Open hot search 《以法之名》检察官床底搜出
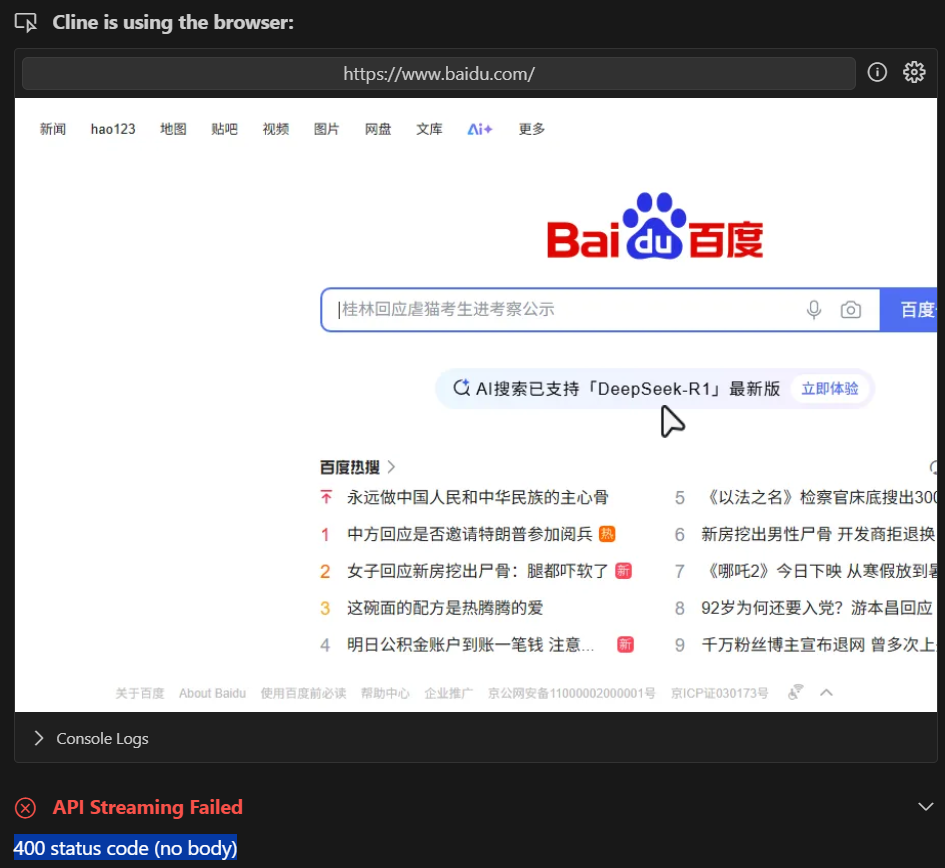945x868 pixels. click(818, 497)
